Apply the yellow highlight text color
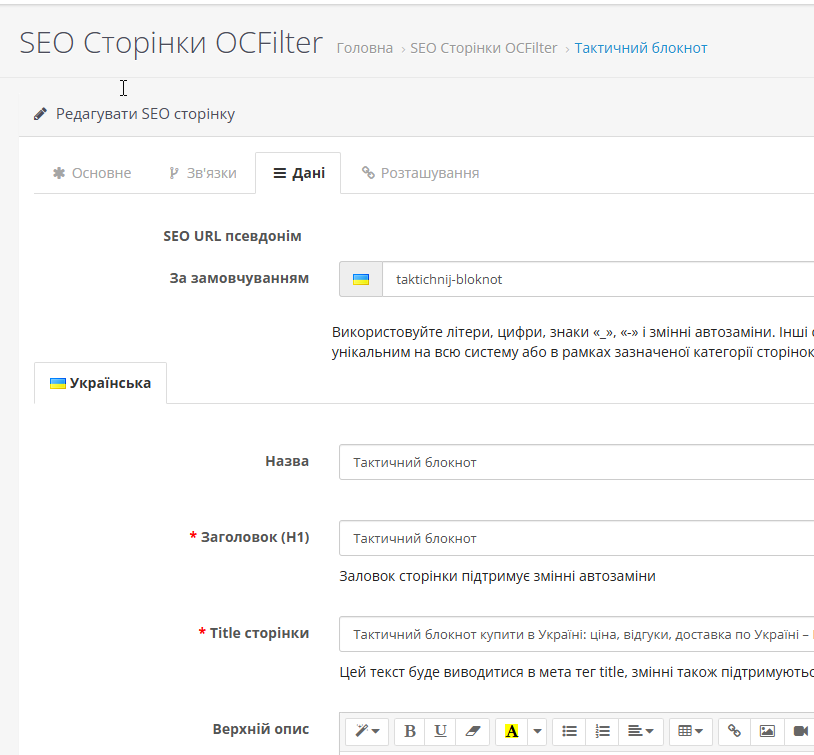The width and height of the screenshot is (814, 755). coord(511,731)
